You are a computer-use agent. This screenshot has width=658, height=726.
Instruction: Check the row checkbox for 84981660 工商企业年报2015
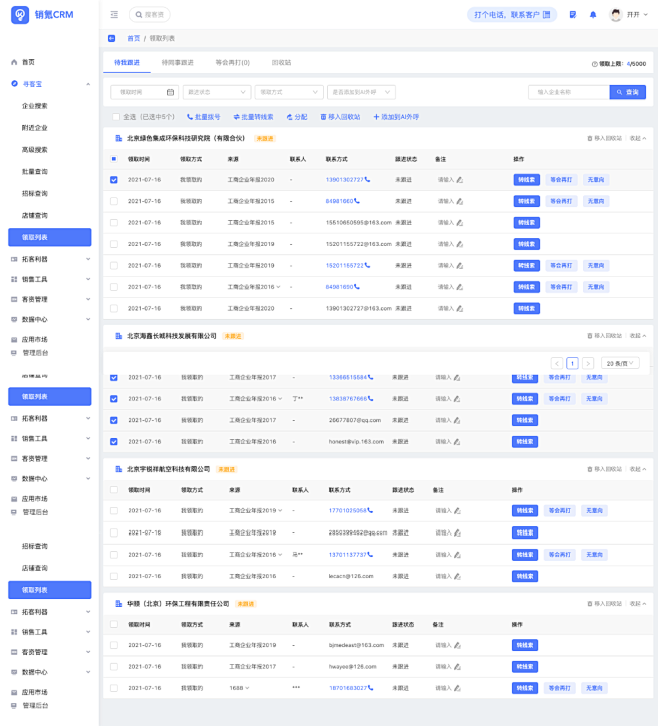pyautogui.click(x=114, y=201)
